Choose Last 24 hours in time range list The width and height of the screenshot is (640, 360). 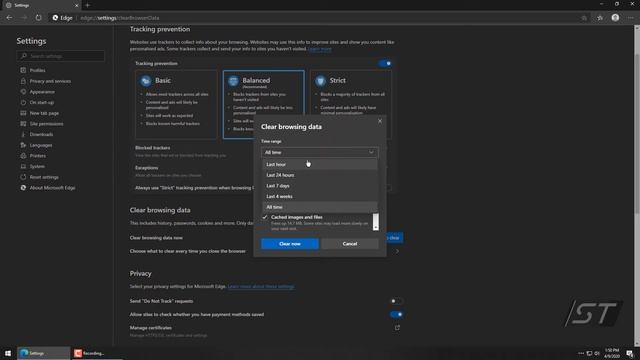320,175
